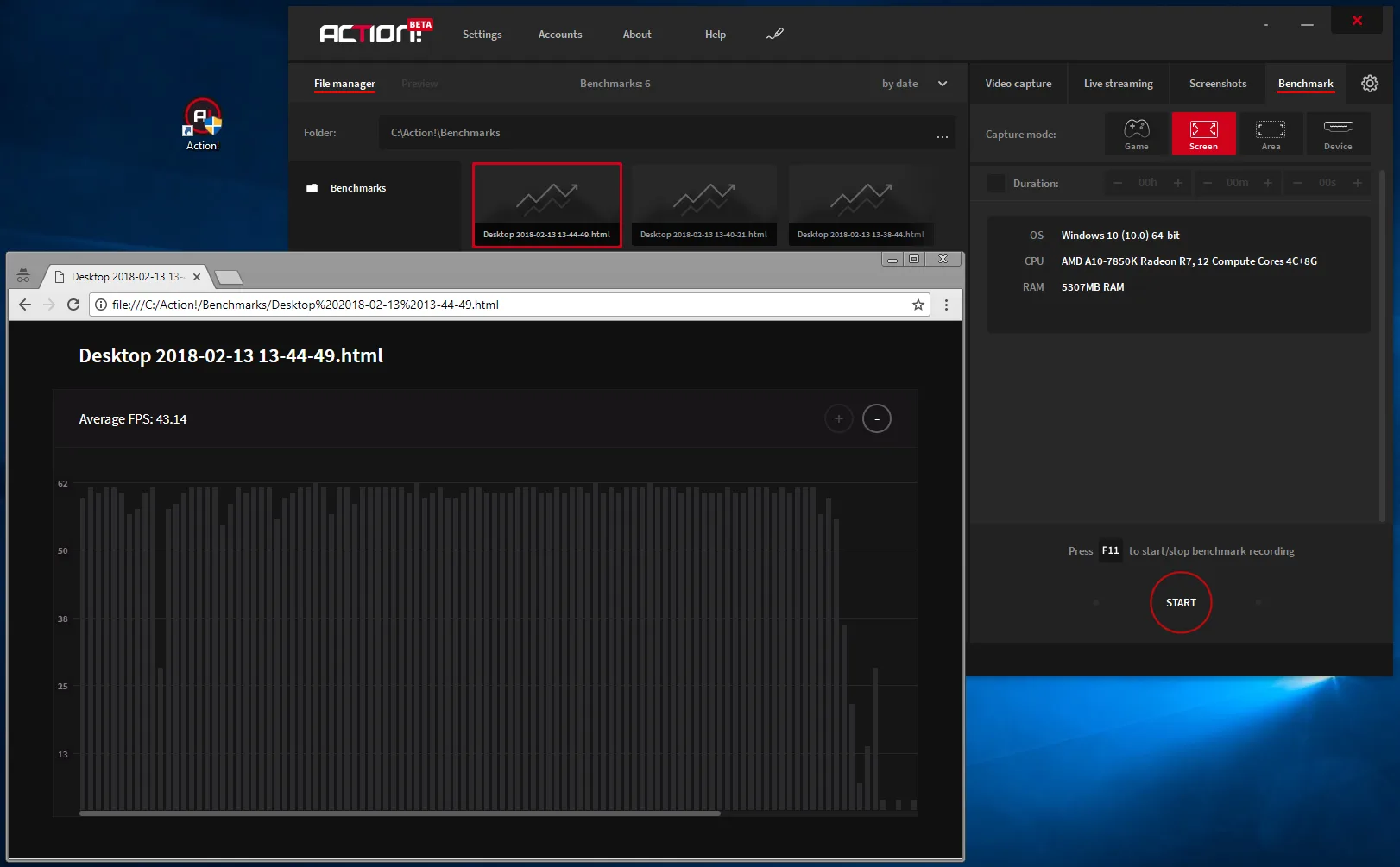Select Area capture mode
This screenshot has height=867, width=1400.
(x=1271, y=134)
